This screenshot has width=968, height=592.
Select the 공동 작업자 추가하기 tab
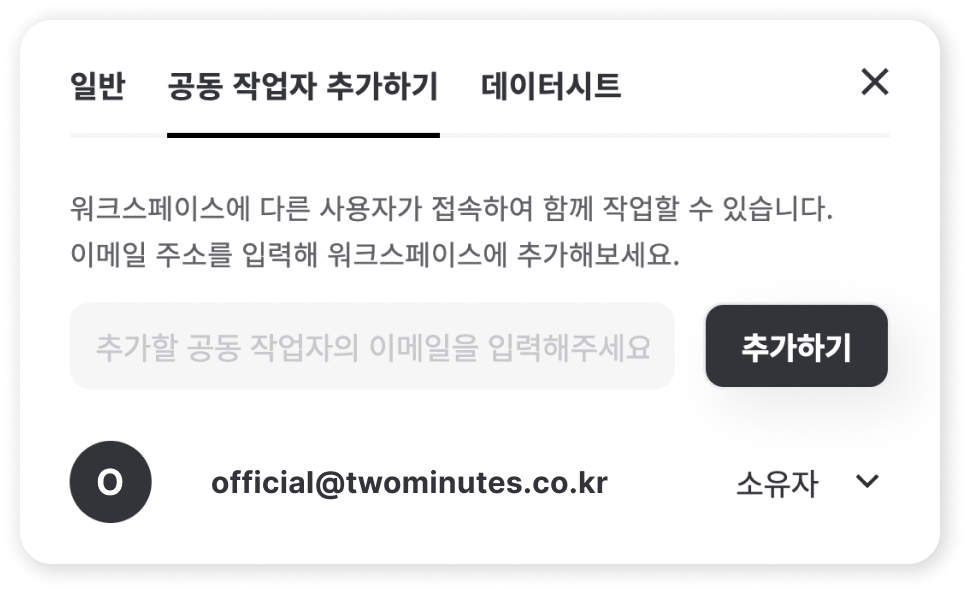[x=303, y=86]
